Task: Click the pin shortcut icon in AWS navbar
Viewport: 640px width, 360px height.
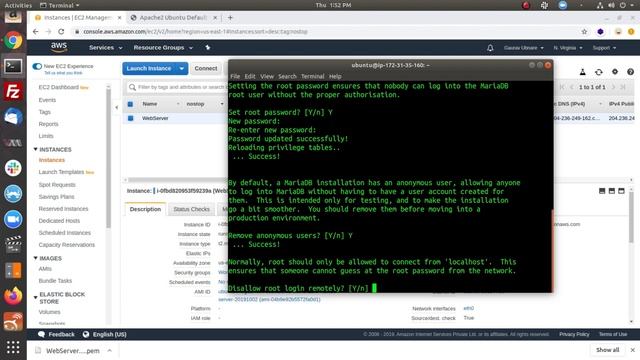Action: coord(207,48)
